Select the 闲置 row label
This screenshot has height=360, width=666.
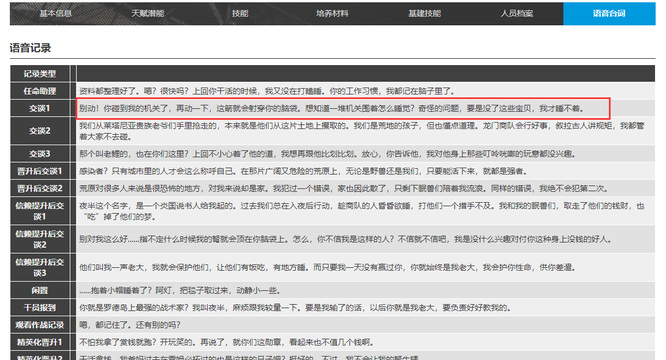(40, 290)
